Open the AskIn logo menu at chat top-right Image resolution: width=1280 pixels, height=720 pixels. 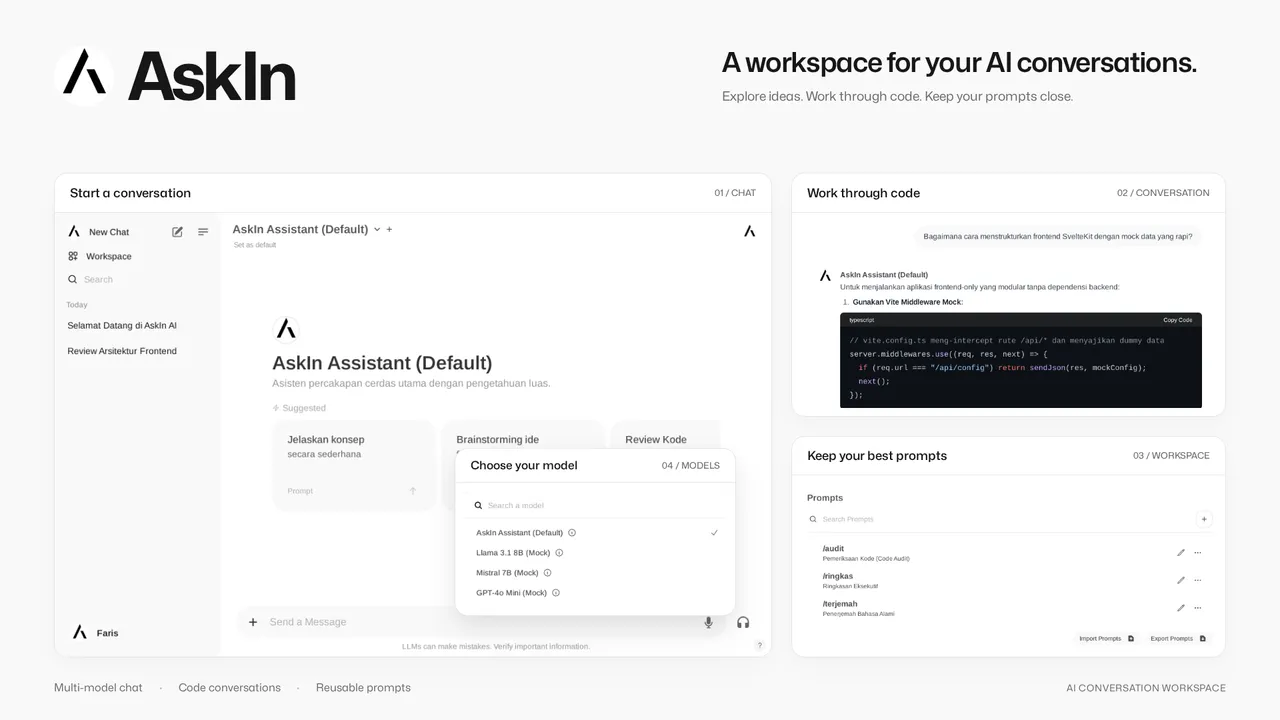click(x=750, y=231)
